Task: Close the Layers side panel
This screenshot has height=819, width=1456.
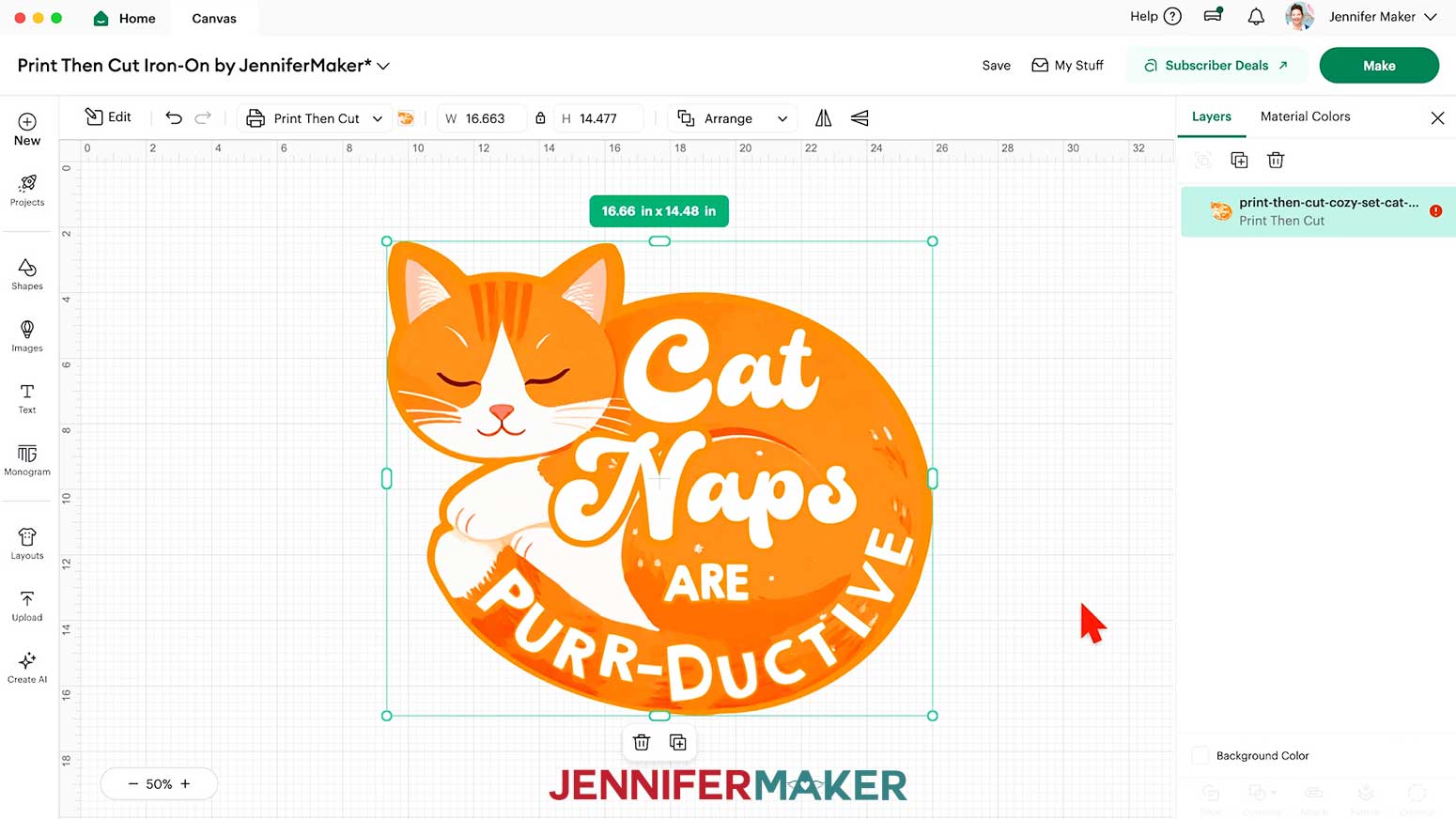Action: tap(1437, 117)
